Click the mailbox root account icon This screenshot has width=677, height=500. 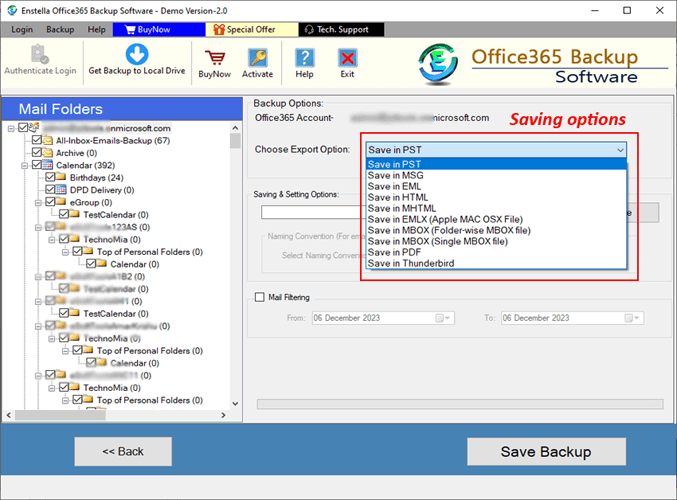pos(35,127)
